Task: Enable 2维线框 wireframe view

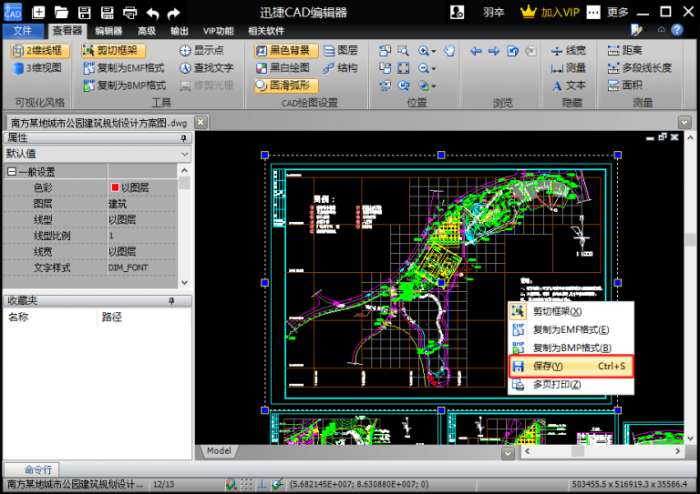Action: pos(37,50)
